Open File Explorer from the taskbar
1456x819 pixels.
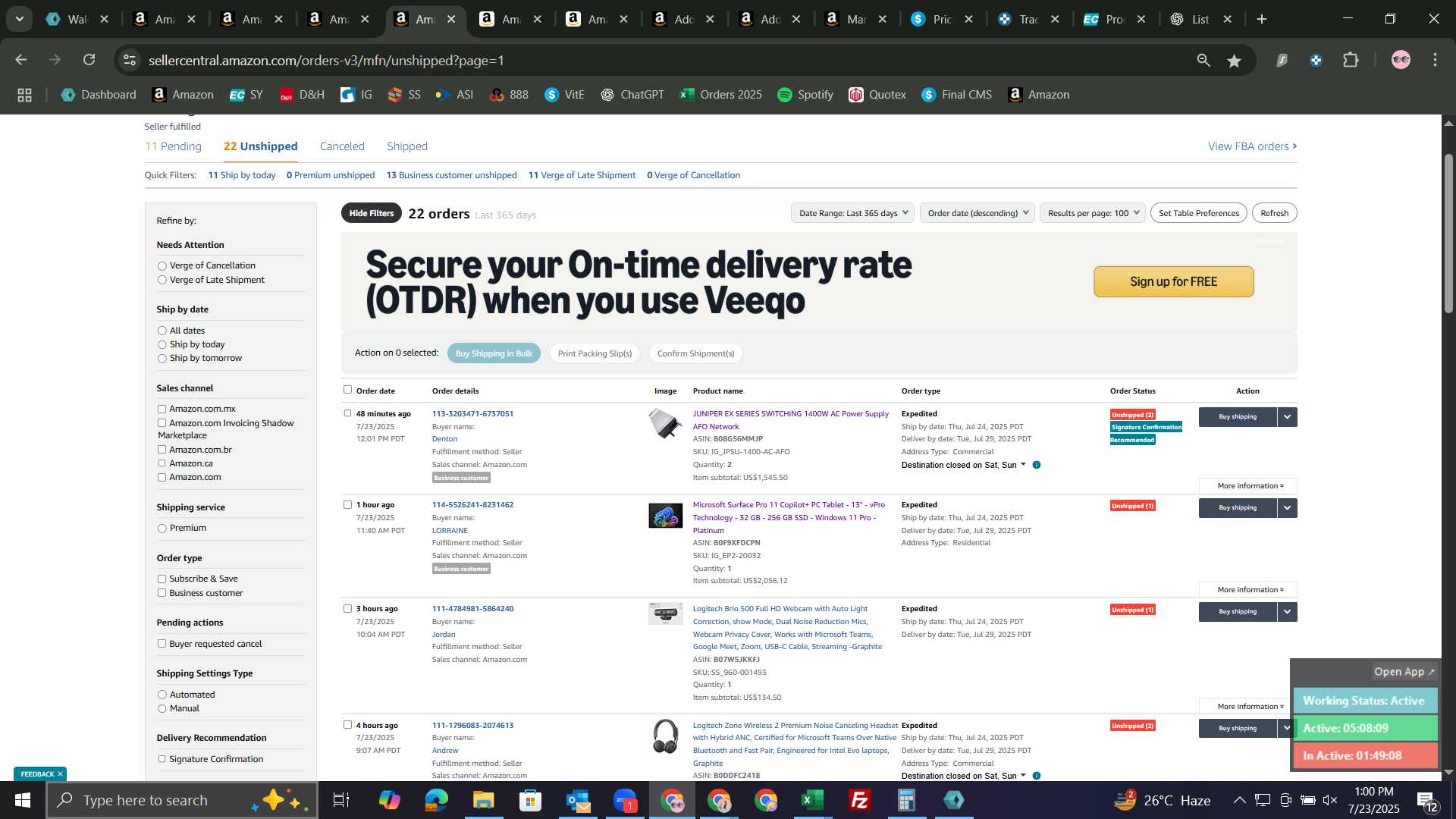pyautogui.click(x=483, y=800)
